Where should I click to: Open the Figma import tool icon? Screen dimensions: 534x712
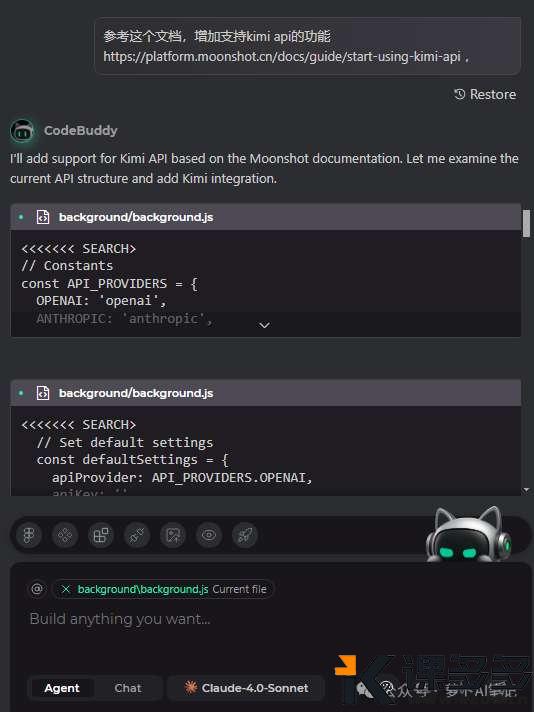point(29,535)
